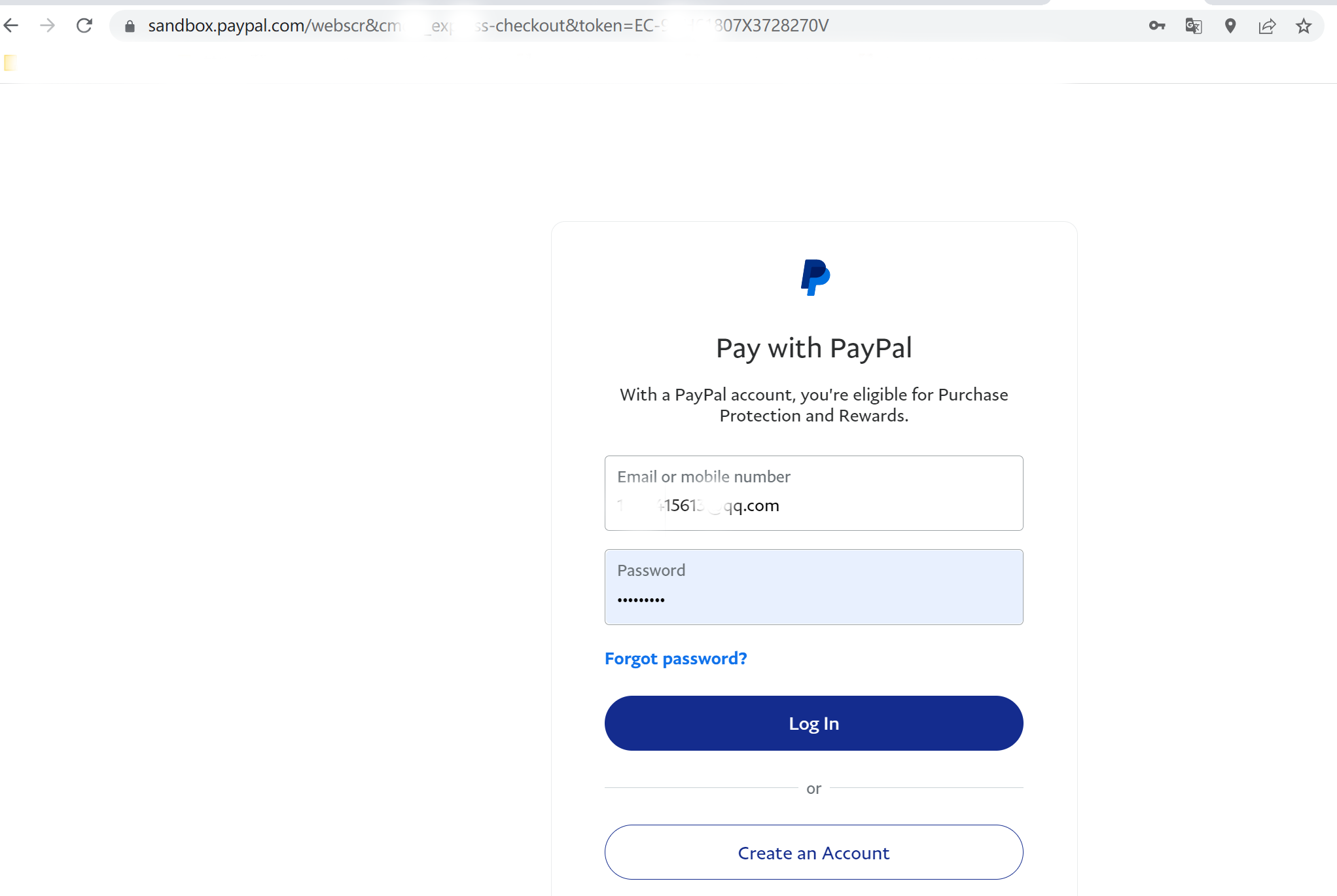Click the browser forward arrow
The height and width of the screenshot is (896, 1337).
(48, 26)
